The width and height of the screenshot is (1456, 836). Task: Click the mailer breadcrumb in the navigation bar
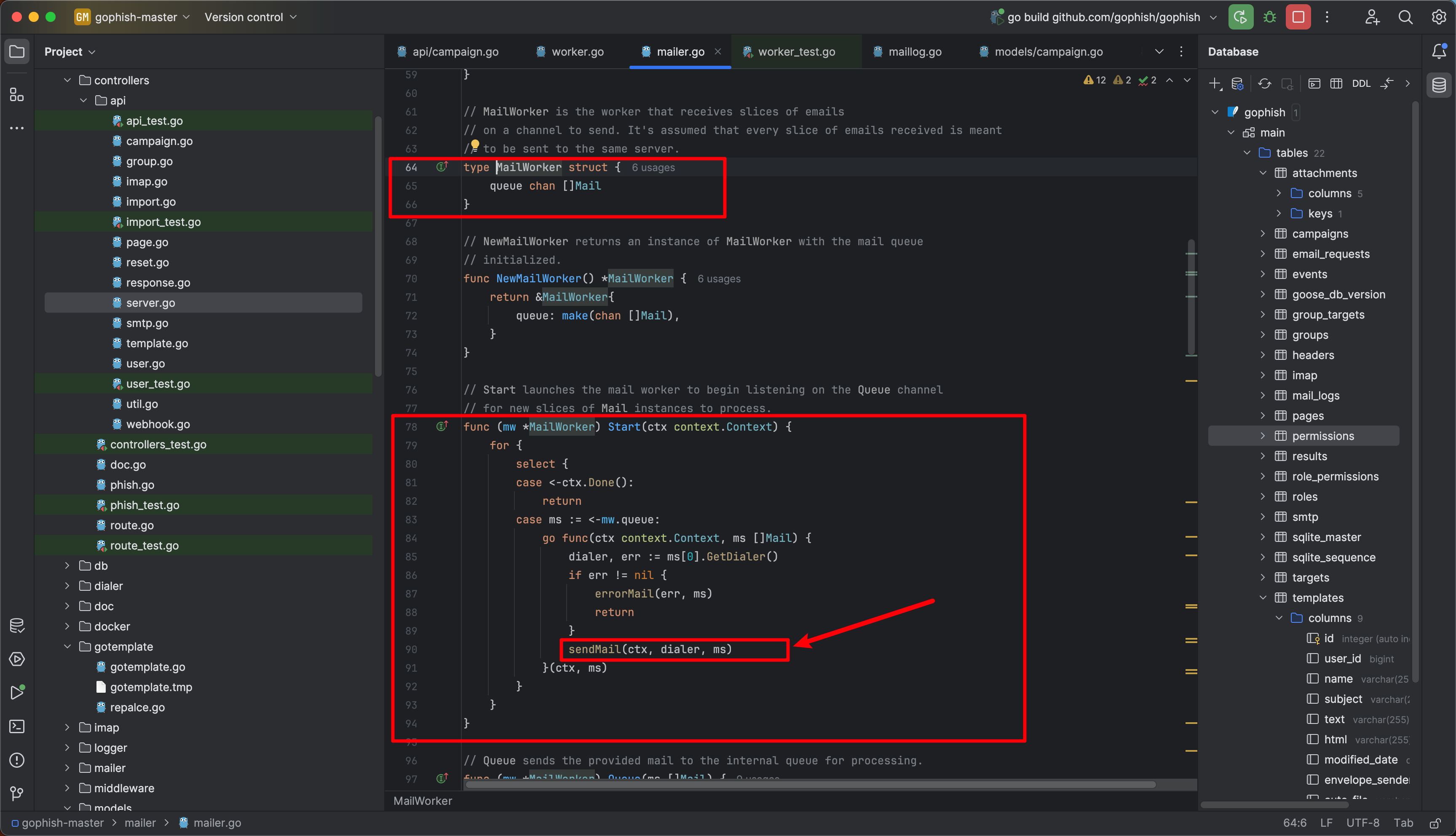coord(140,823)
